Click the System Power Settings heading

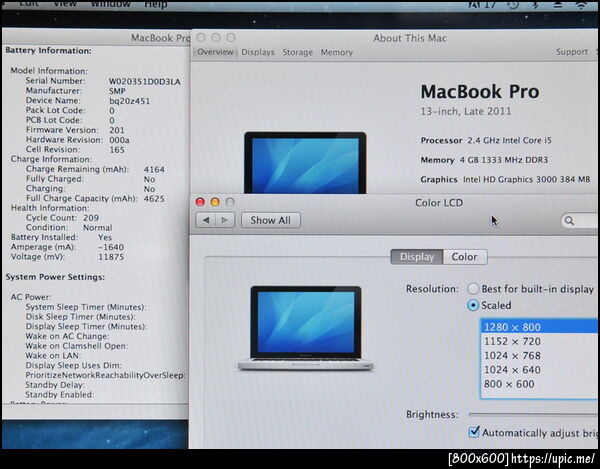point(55,277)
